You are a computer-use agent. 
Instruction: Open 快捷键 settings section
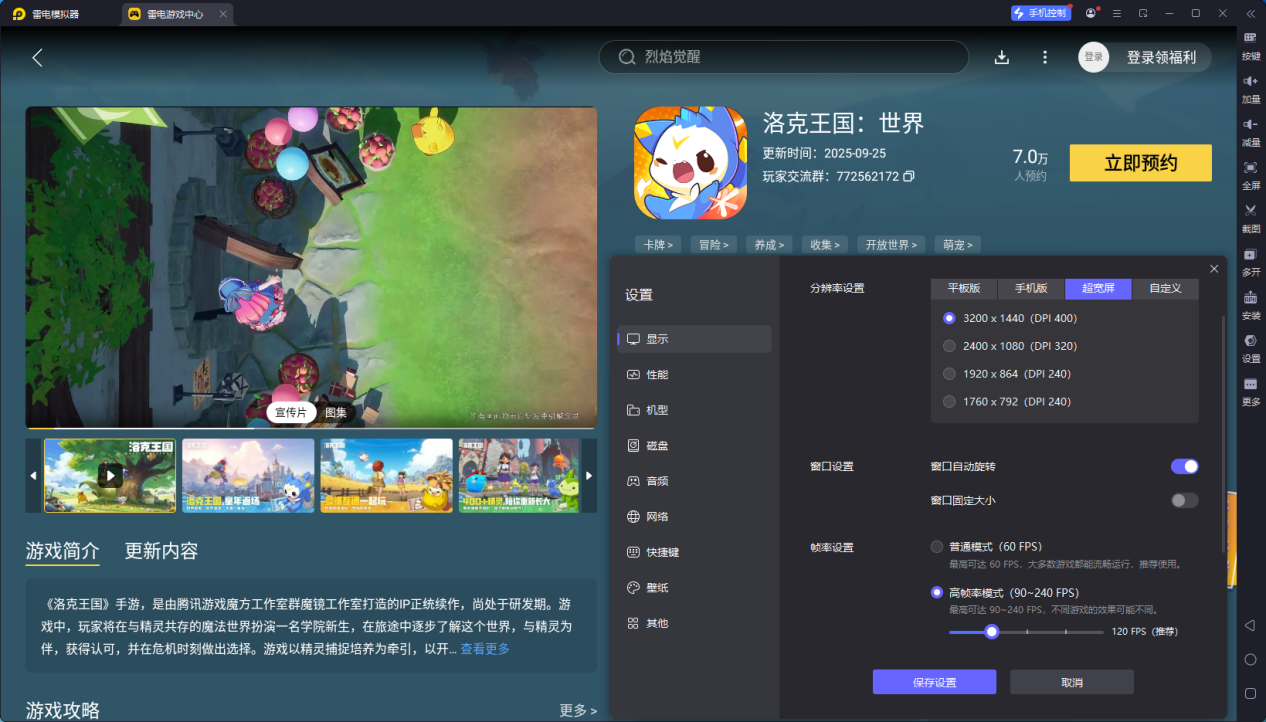[x=694, y=552]
